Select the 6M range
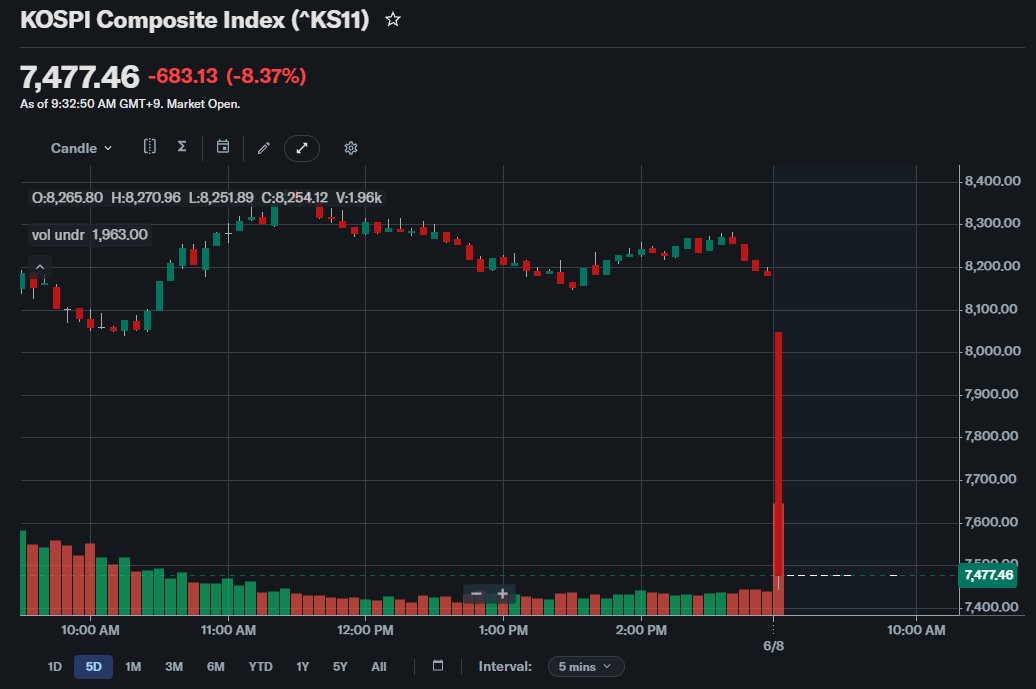Image resolution: width=1036 pixels, height=689 pixels. (x=215, y=667)
